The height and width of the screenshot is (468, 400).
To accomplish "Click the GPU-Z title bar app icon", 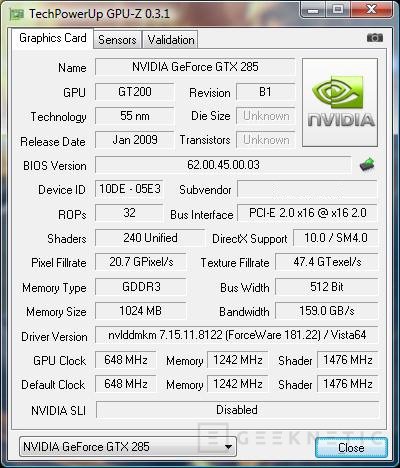I will [x=17, y=14].
